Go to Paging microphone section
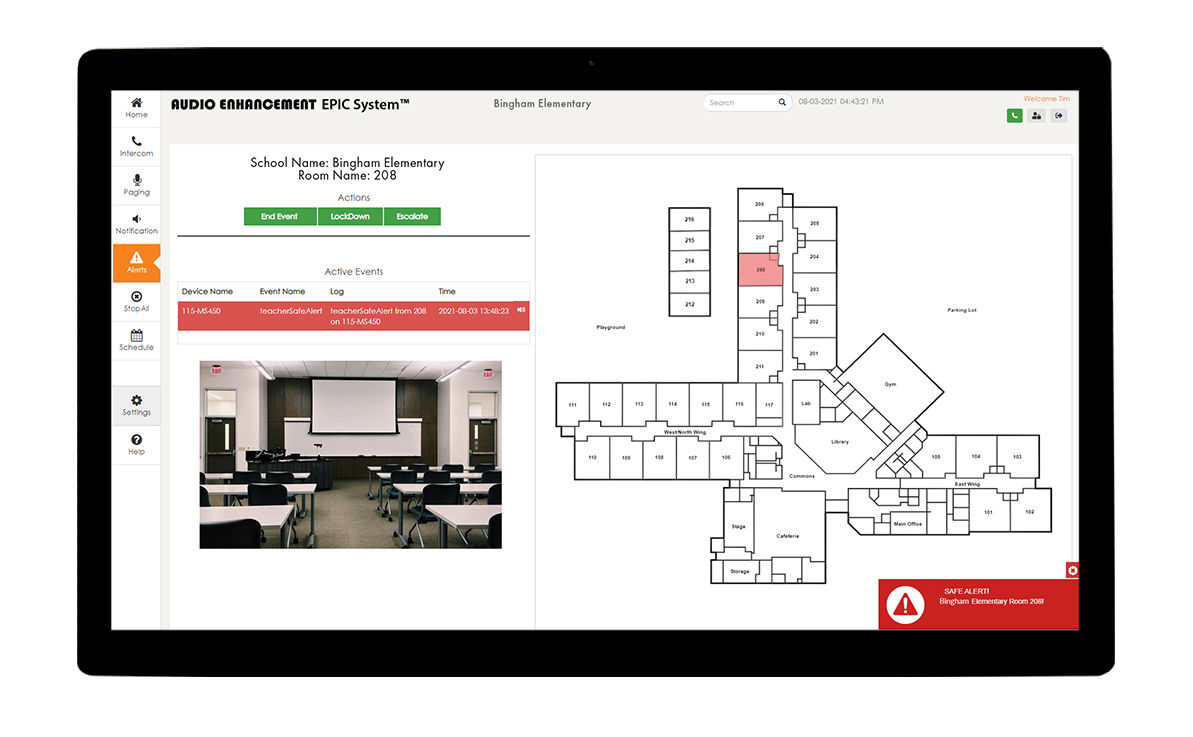The width and height of the screenshot is (1193, 737). click(x=136, y=185)
